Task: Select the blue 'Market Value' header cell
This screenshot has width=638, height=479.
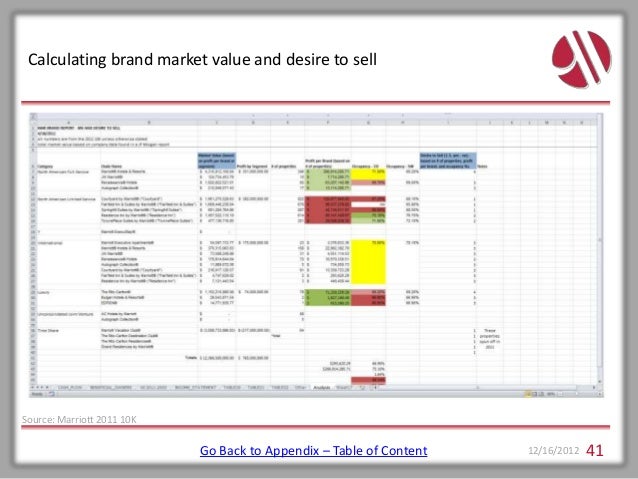Action: tap(216, 161)
